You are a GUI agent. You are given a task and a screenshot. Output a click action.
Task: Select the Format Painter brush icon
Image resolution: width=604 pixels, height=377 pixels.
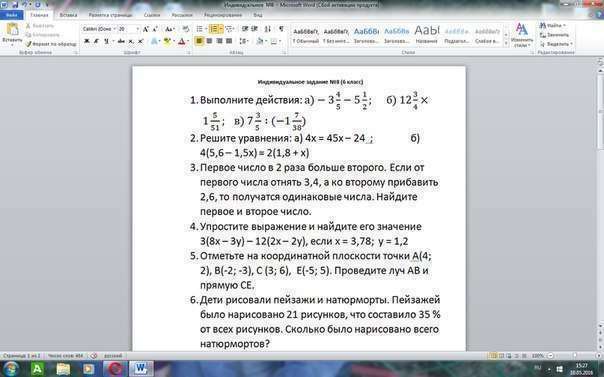coord(29,44)
